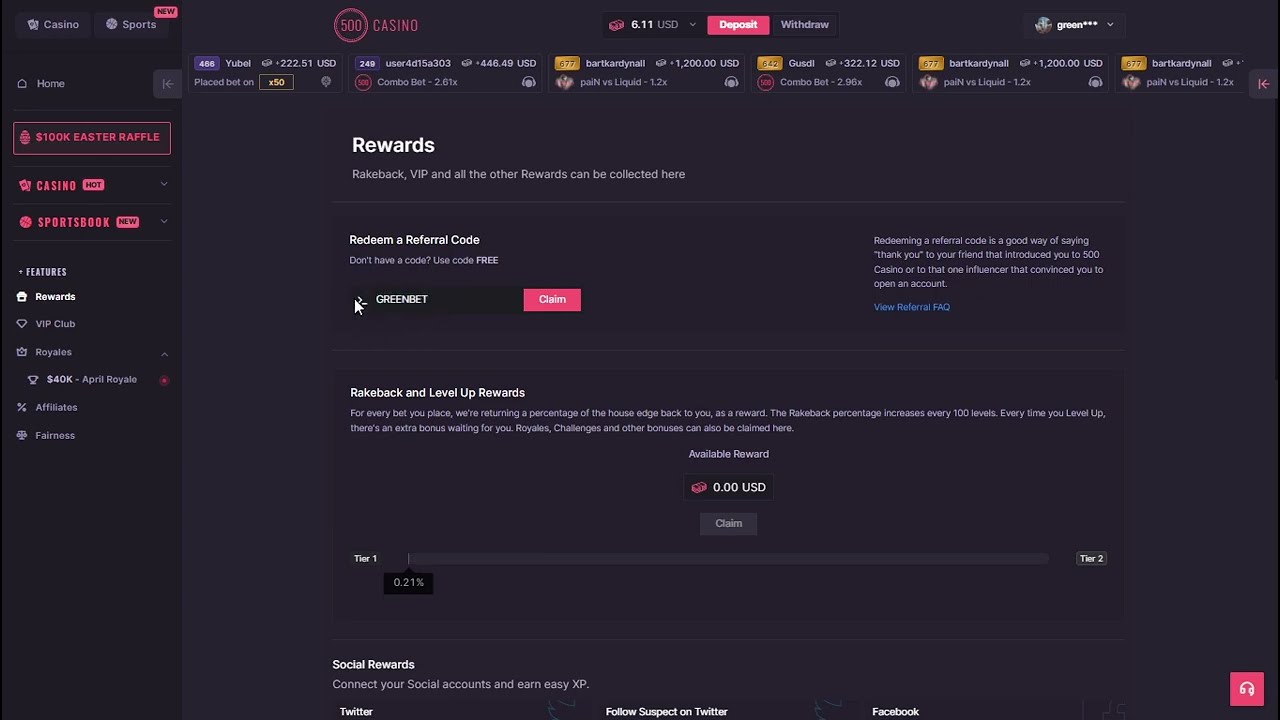Click the disabled rakeback Claim button

click(728, 524)
